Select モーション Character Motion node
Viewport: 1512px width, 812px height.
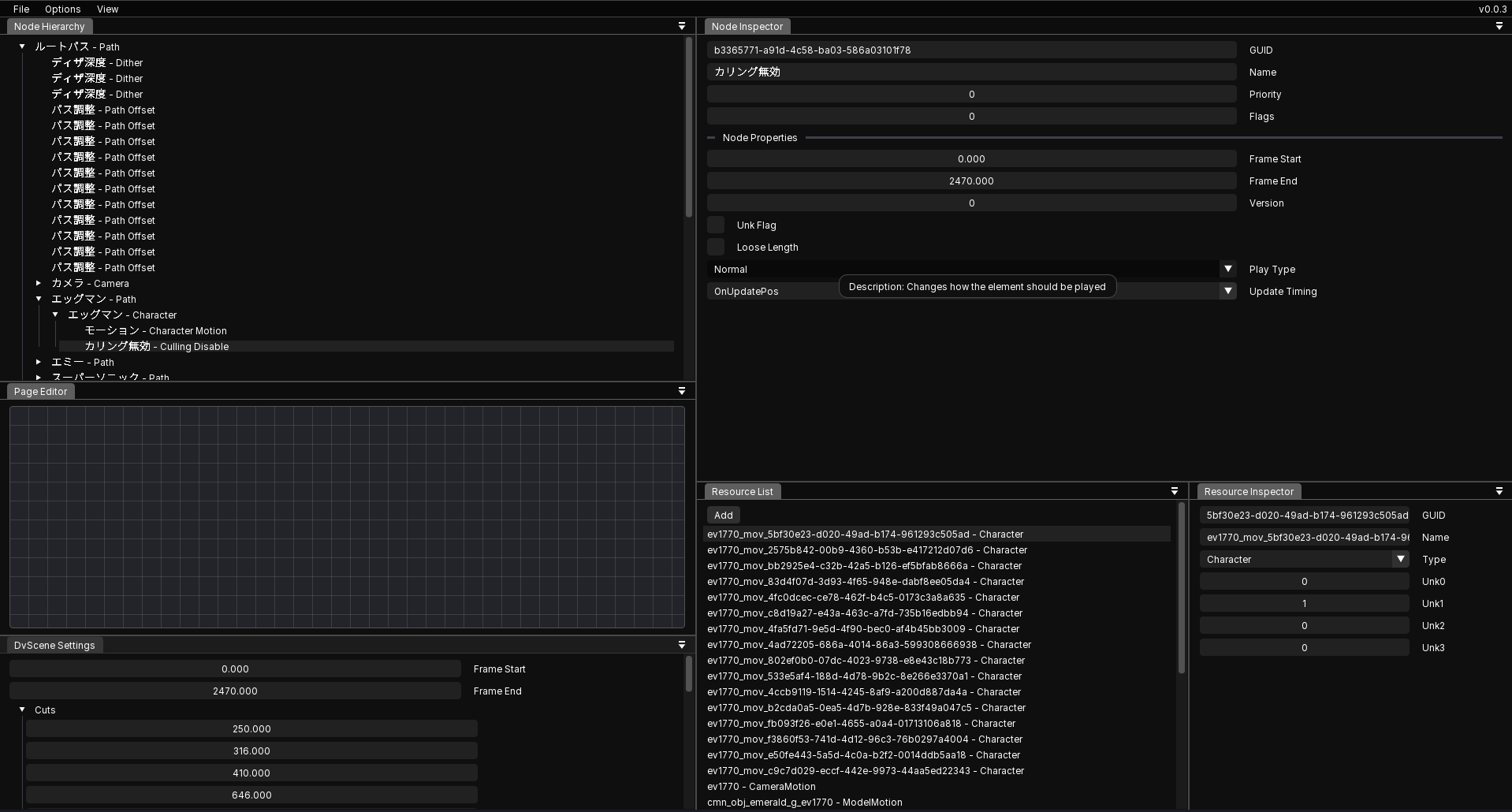(x=155, y=330)
